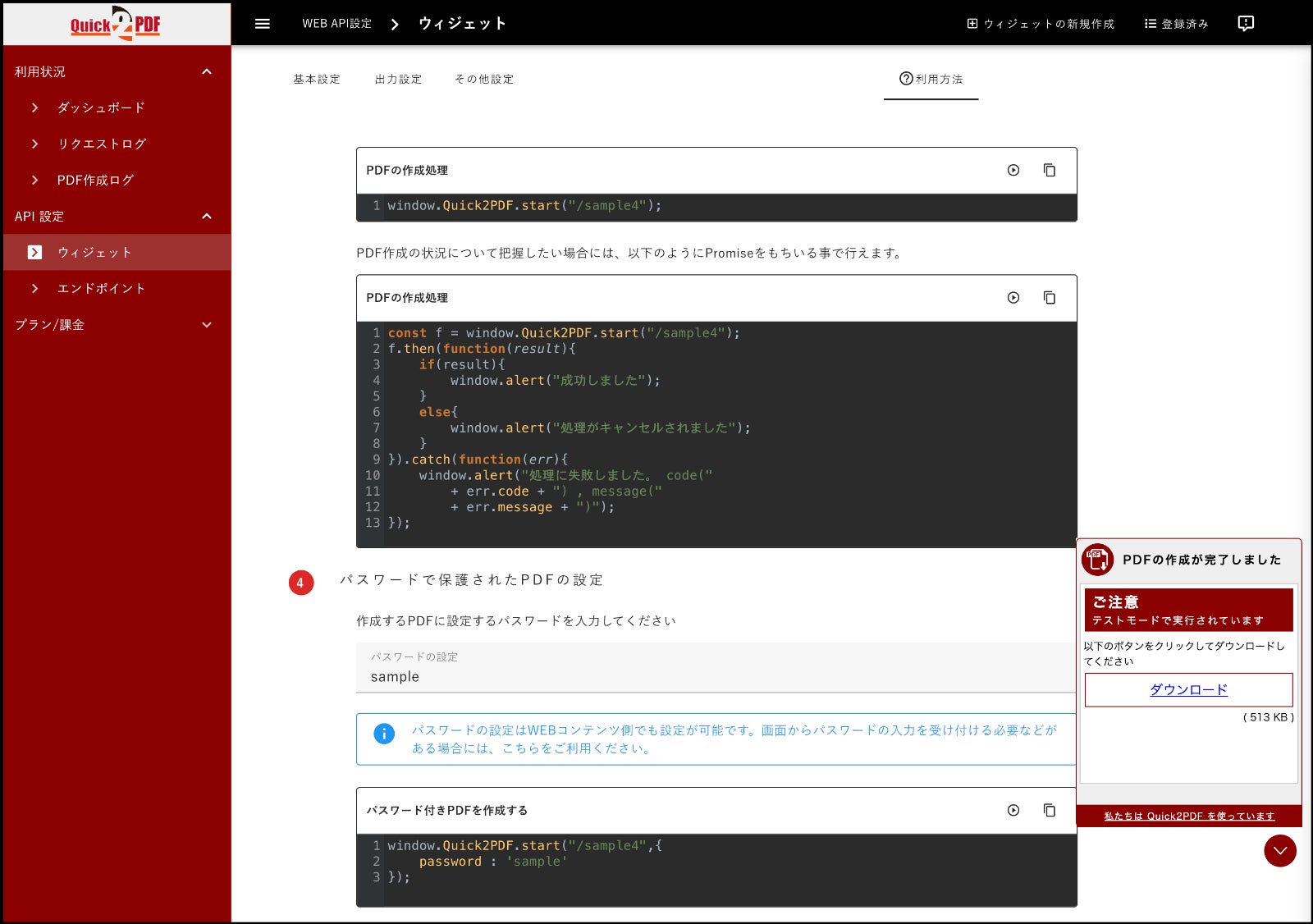This screenshot has width=1313, height=924.
Task: Expand the プラン/課金 sidebar section
Action: (207, 325)
